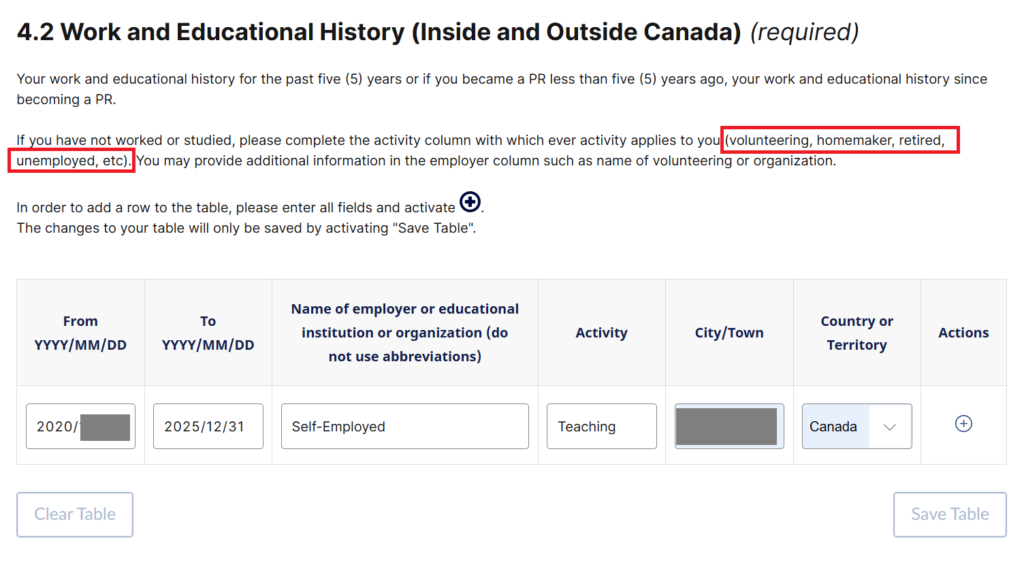Click the Activity column header
This screenshot has width=1024, height=562.
point(601,333)
